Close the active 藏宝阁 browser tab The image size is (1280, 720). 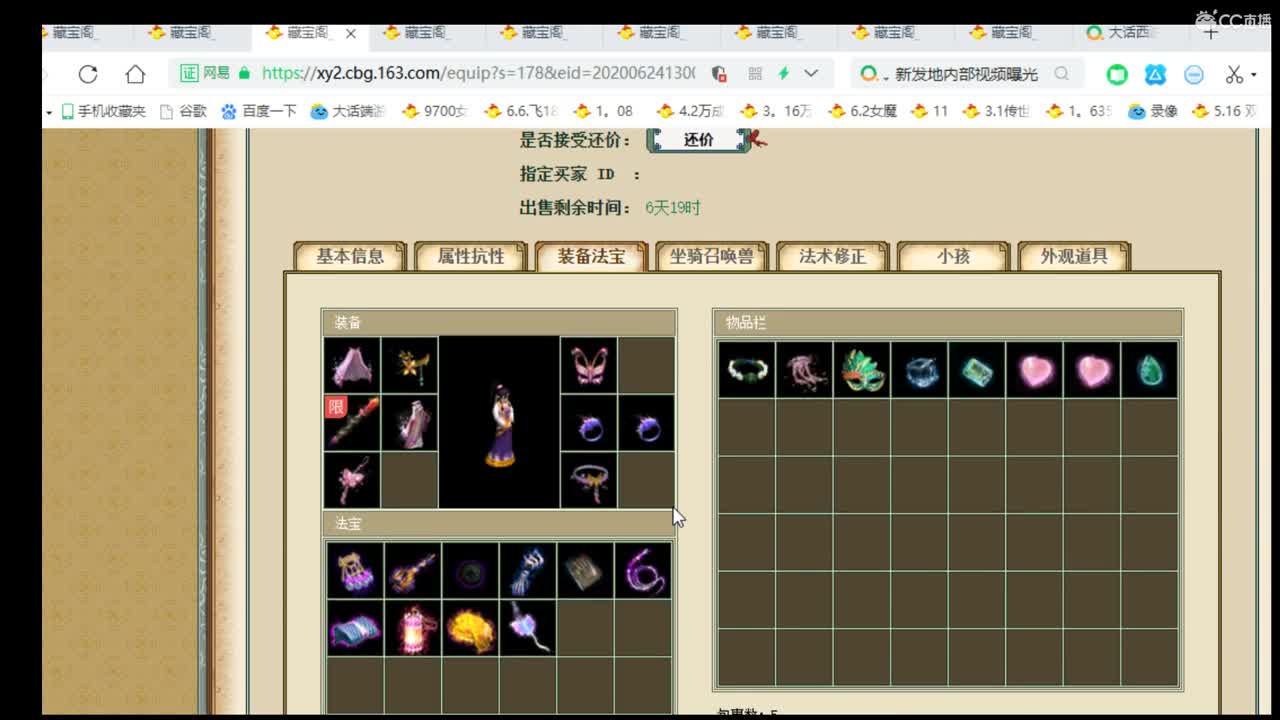351,33
